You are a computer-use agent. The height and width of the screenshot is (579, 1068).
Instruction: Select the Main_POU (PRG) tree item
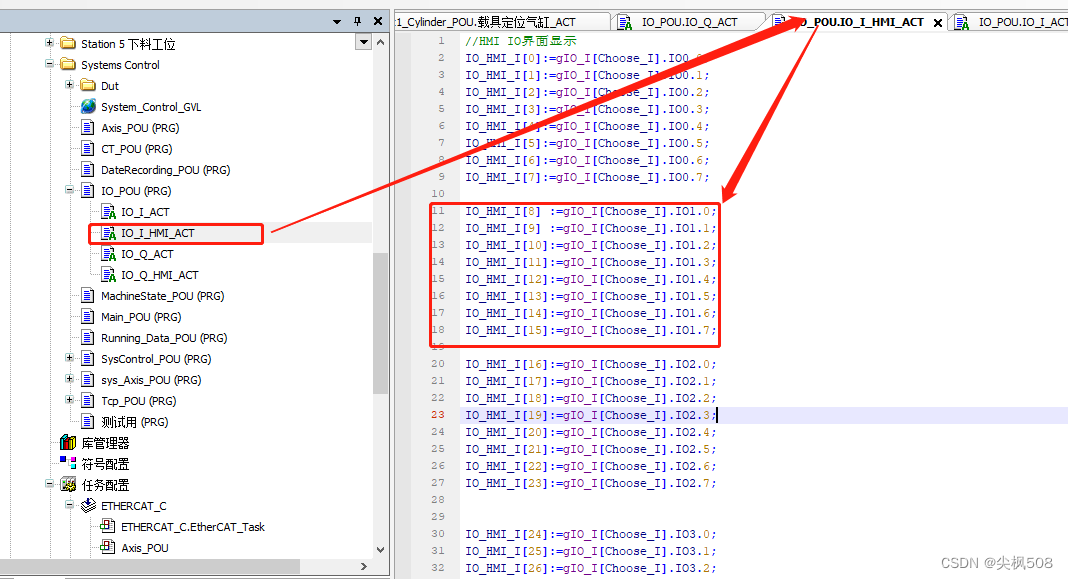click(141, 317)
